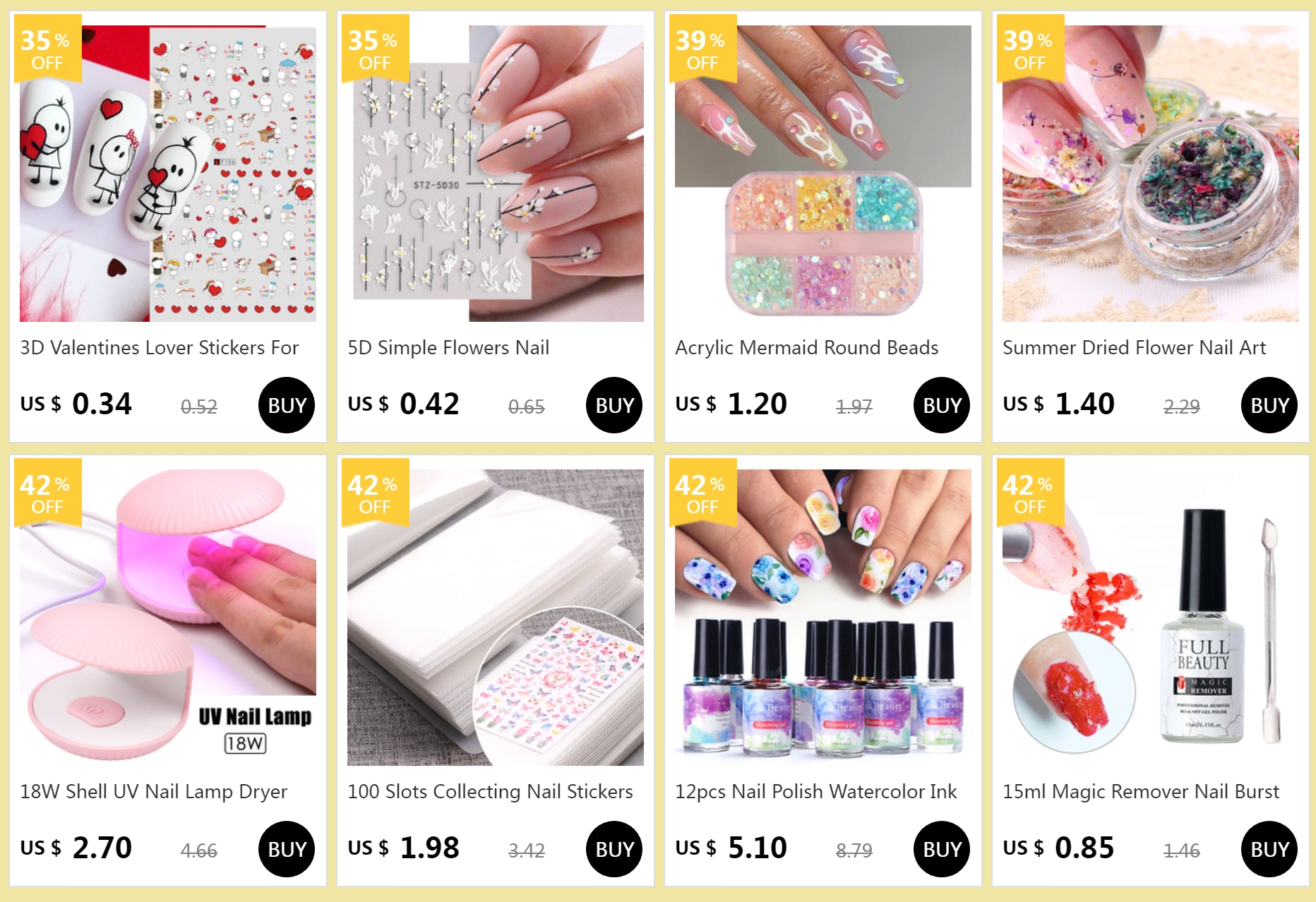Click BUY for Acrylic Mermaid Round Beads
Image resolution: width=1316 pixels, height=902 pixels.
[x=942, y=405]
